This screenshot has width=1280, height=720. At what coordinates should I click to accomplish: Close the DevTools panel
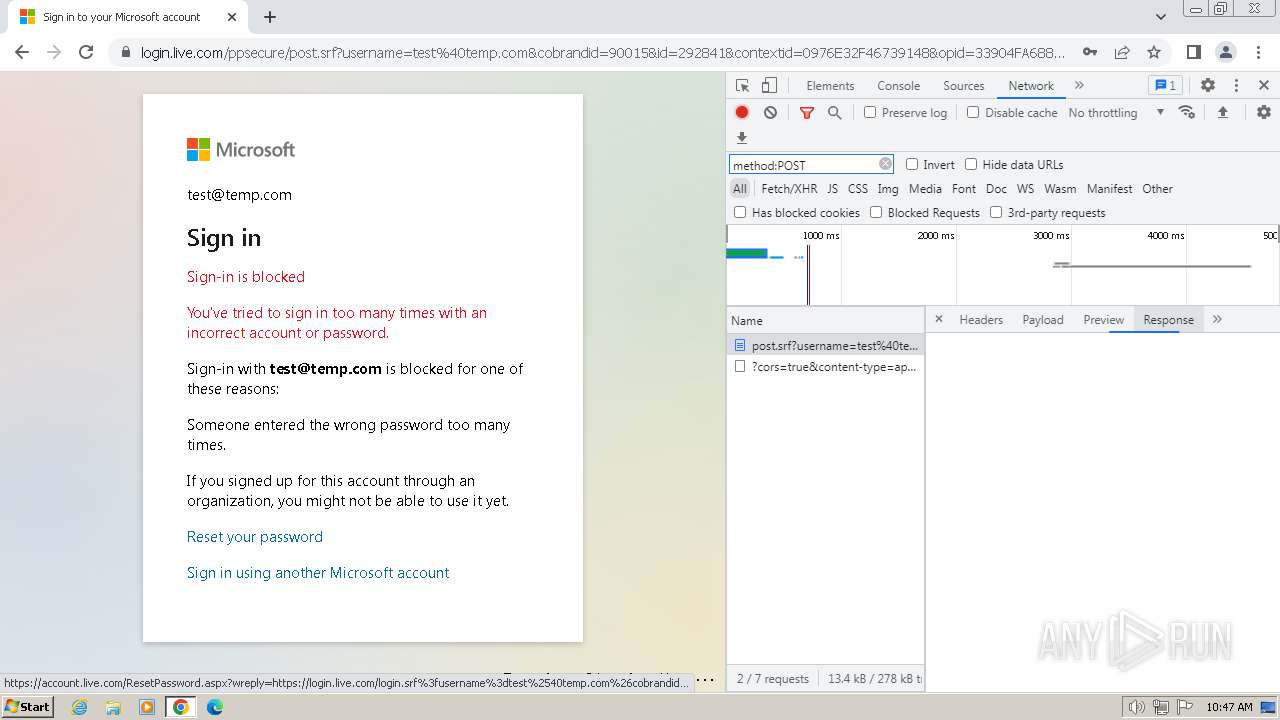[x=1264, y=86]
